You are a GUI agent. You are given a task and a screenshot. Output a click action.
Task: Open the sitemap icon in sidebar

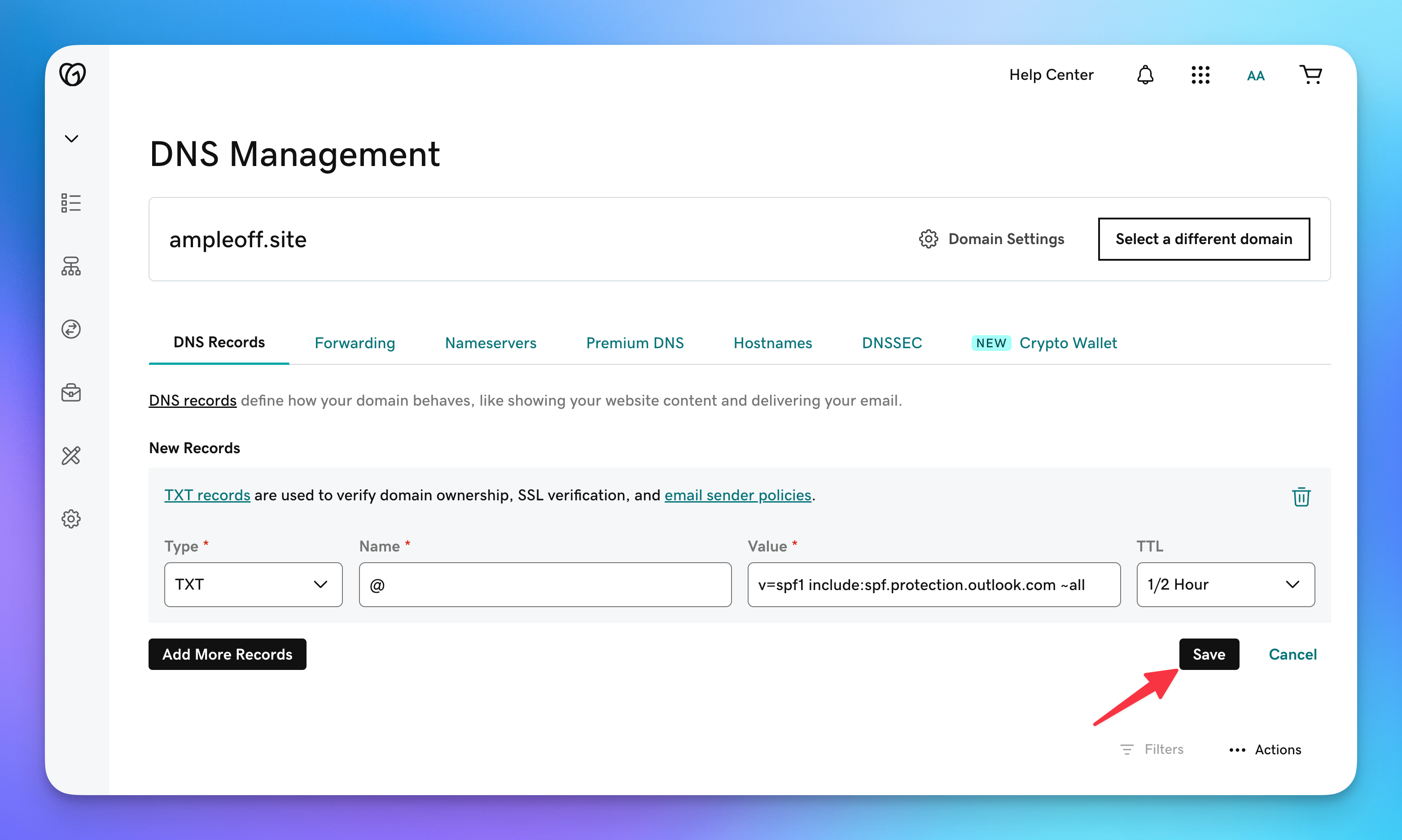(71, 266)
